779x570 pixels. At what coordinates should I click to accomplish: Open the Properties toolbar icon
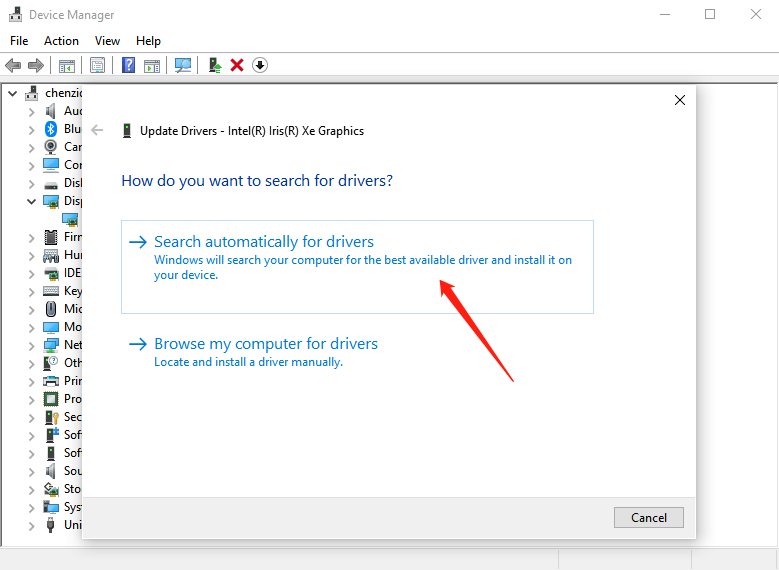[97, 65]
